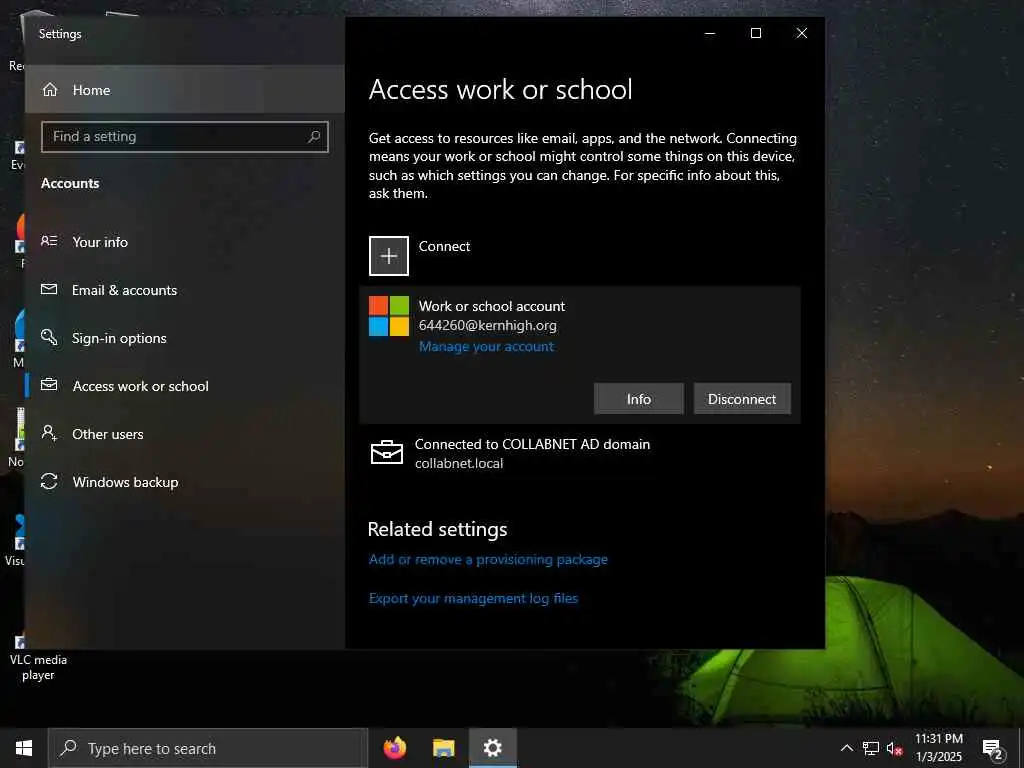Select the 644260@kernhigh.org account text

488,325
